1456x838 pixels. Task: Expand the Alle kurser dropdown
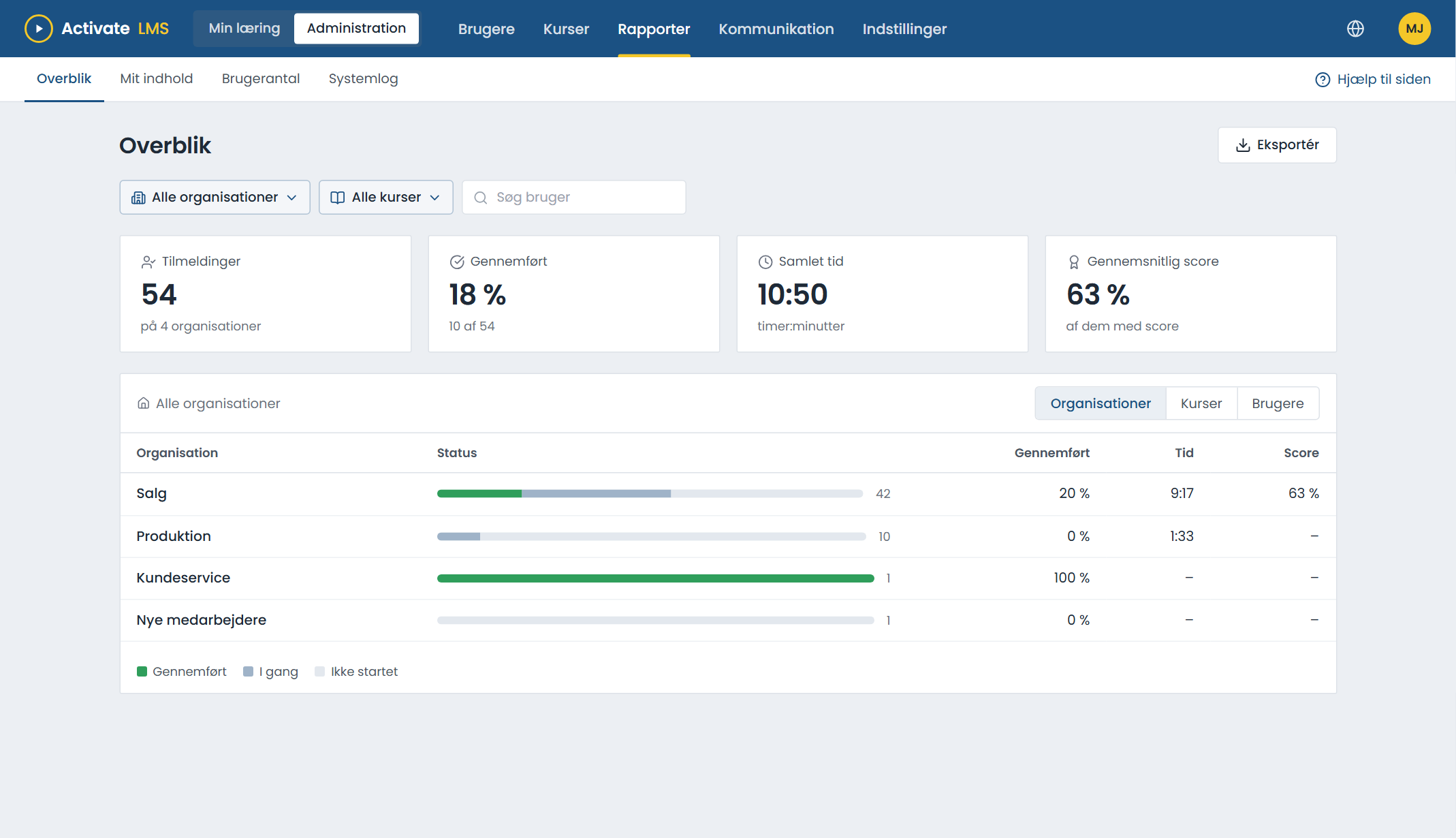385,198
